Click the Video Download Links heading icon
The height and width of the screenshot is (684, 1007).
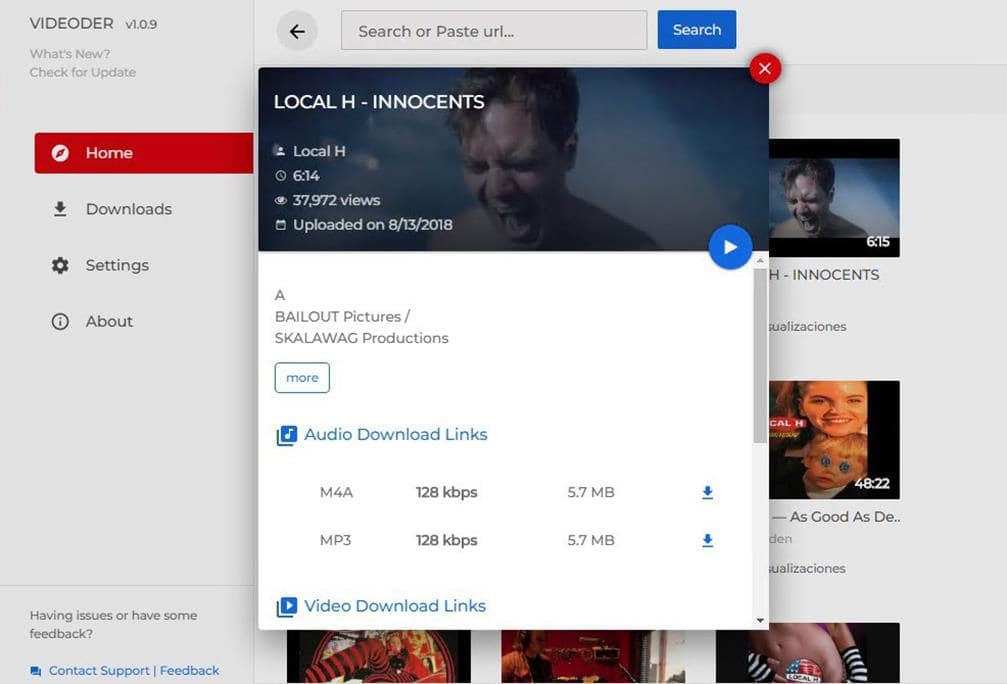pyautogui.click(x=286, y=607)
